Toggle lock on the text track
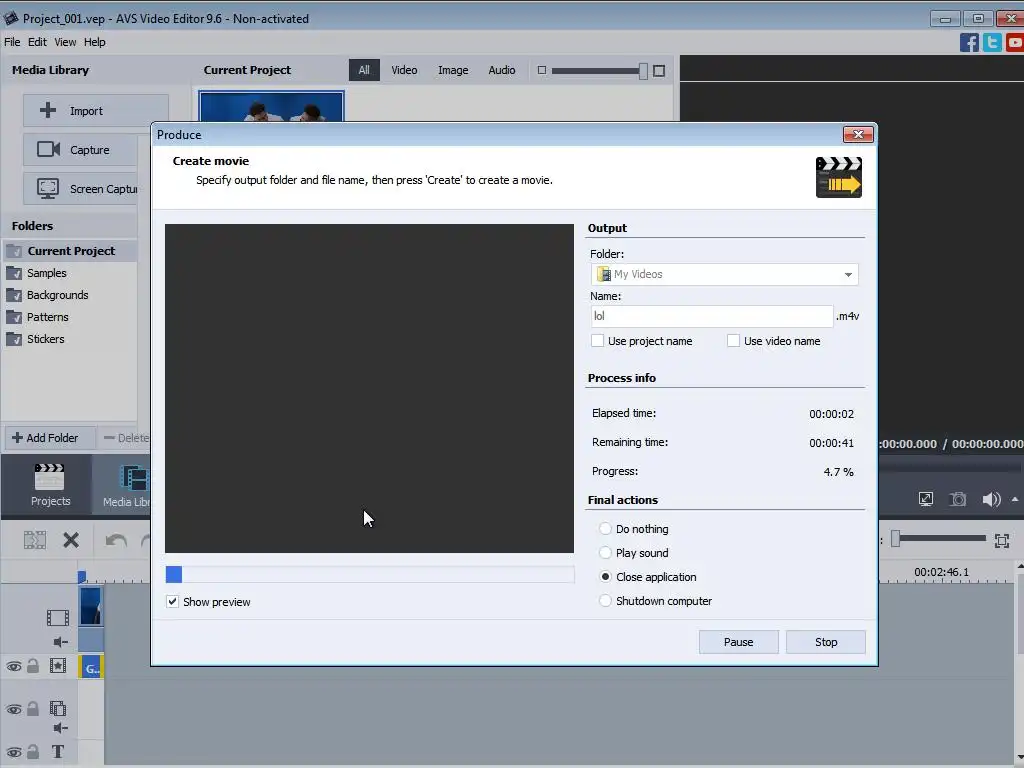 pos(33,752)
